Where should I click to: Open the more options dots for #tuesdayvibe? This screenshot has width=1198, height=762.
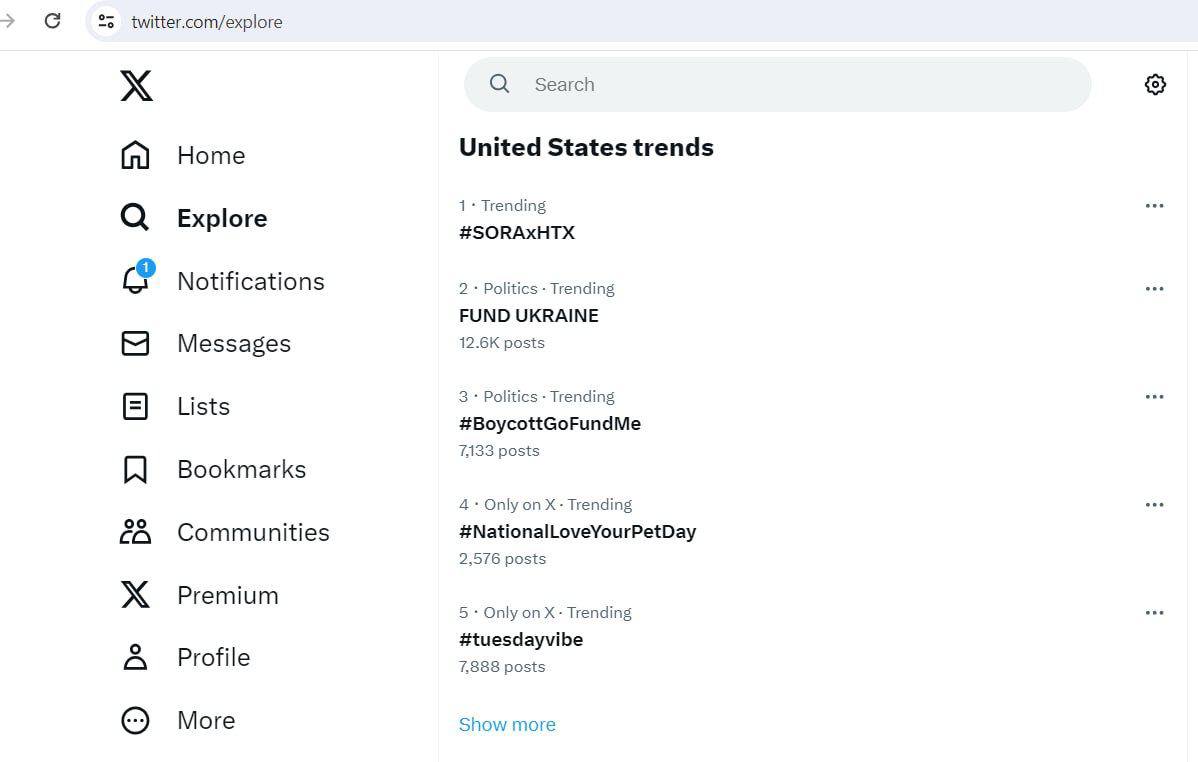click(x=1154, y=613)
